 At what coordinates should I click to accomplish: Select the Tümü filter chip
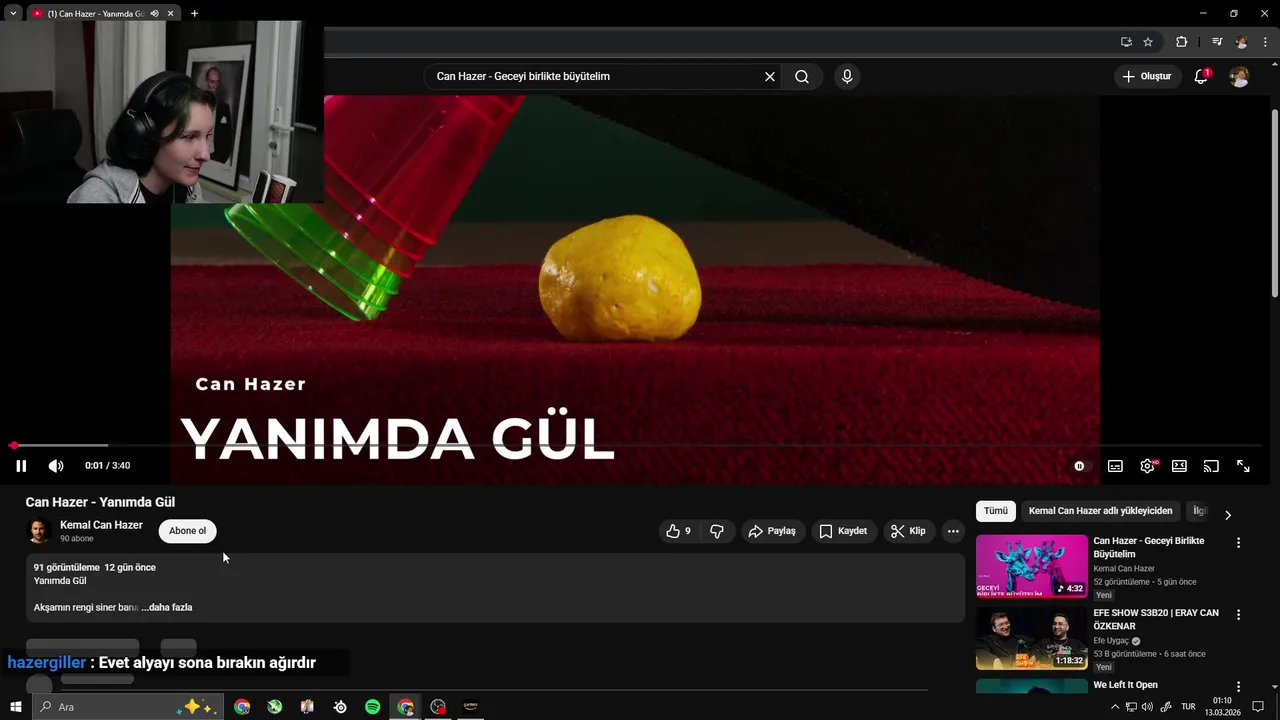click(x=996, y=511)
